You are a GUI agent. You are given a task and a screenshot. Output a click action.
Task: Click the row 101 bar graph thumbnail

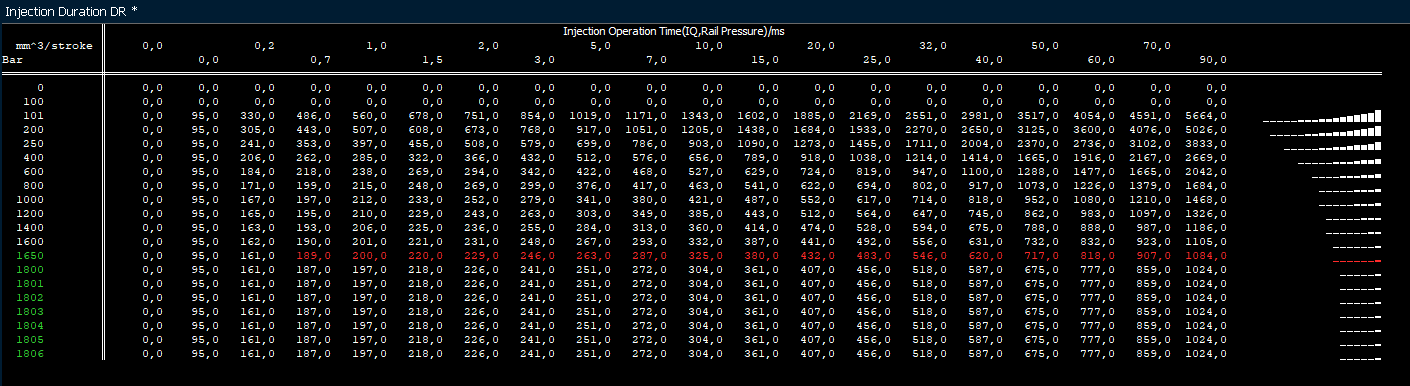tap(1321, 116)
